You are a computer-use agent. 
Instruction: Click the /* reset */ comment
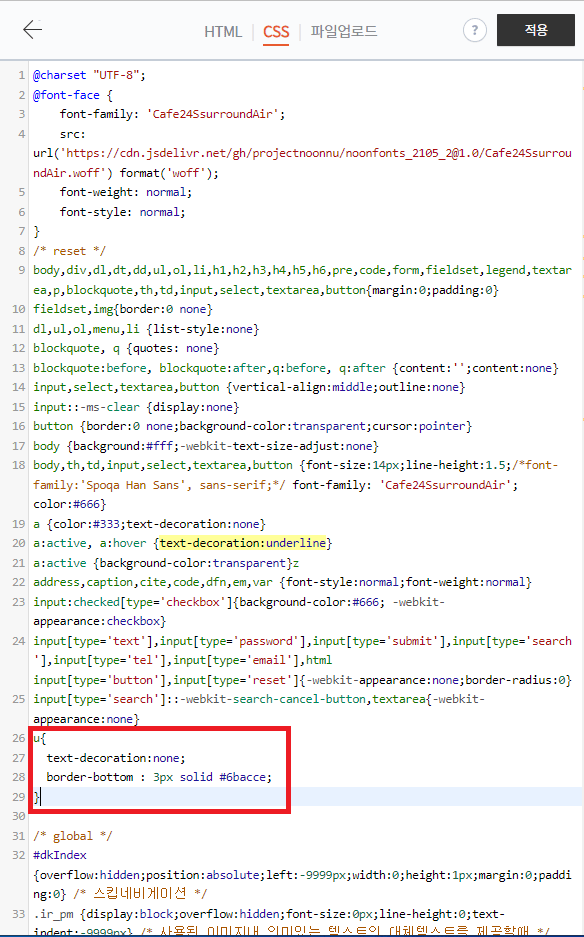[x=69, y=251]
